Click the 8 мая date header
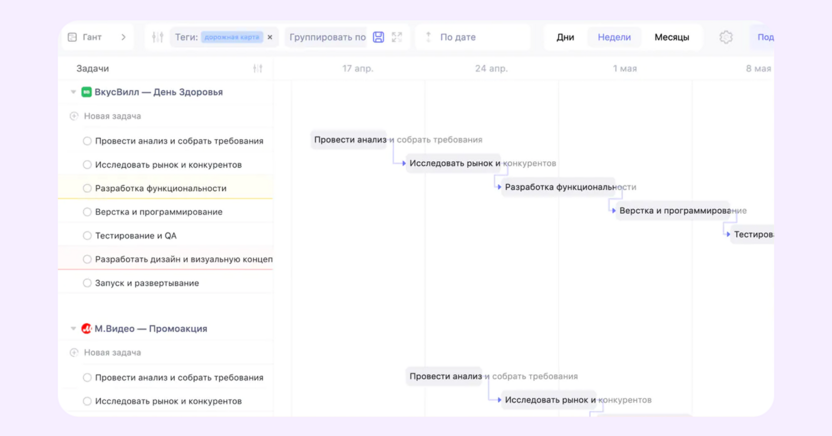This screenshot has height=436, width=832. tap(758, 68)
